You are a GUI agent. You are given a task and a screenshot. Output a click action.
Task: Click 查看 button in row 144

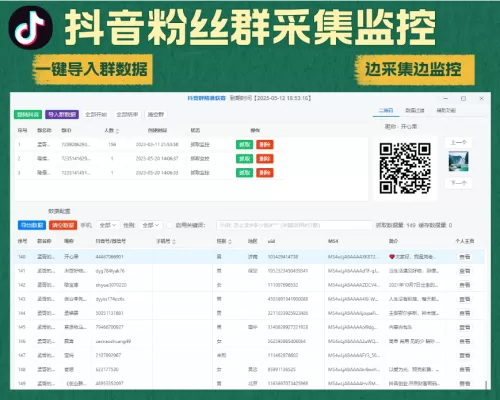click(465, 313)
